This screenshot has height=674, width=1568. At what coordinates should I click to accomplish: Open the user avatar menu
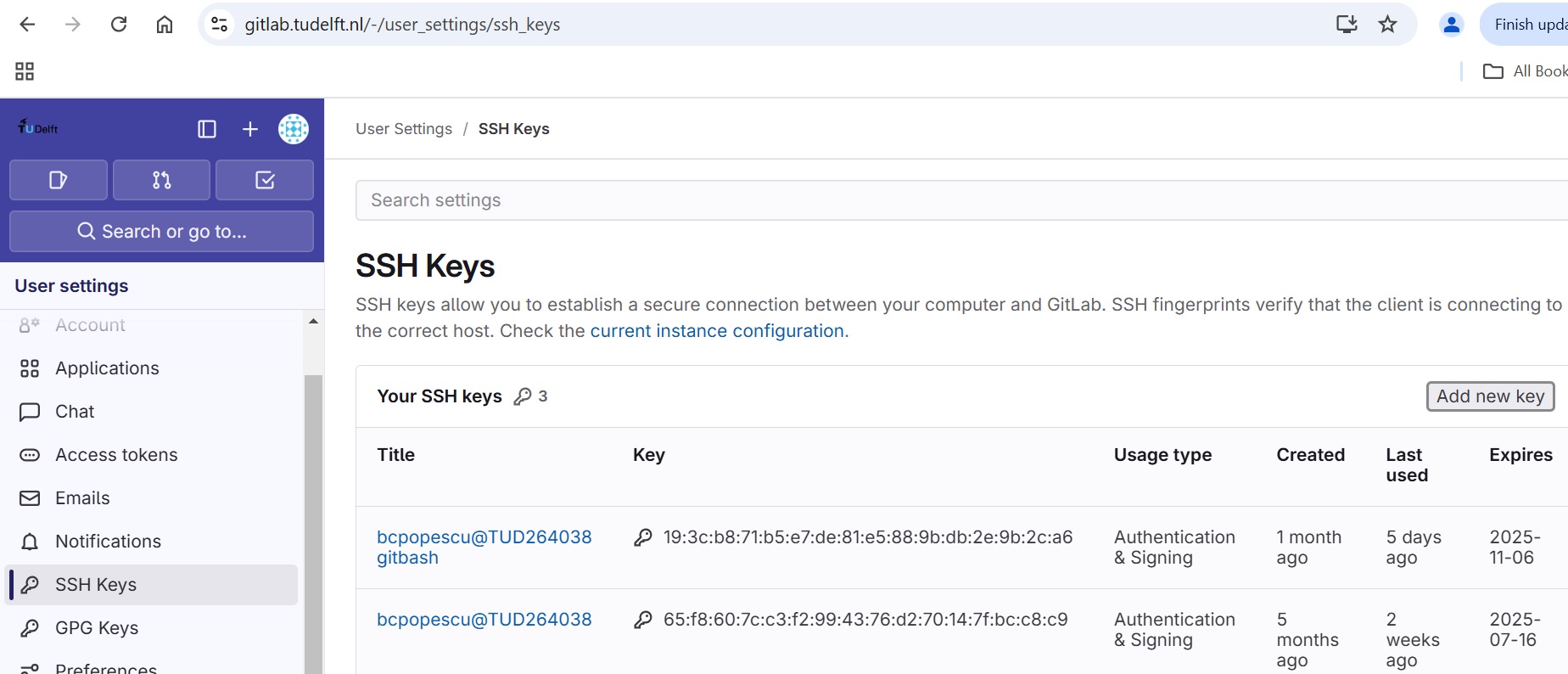[x=294, y=129]
